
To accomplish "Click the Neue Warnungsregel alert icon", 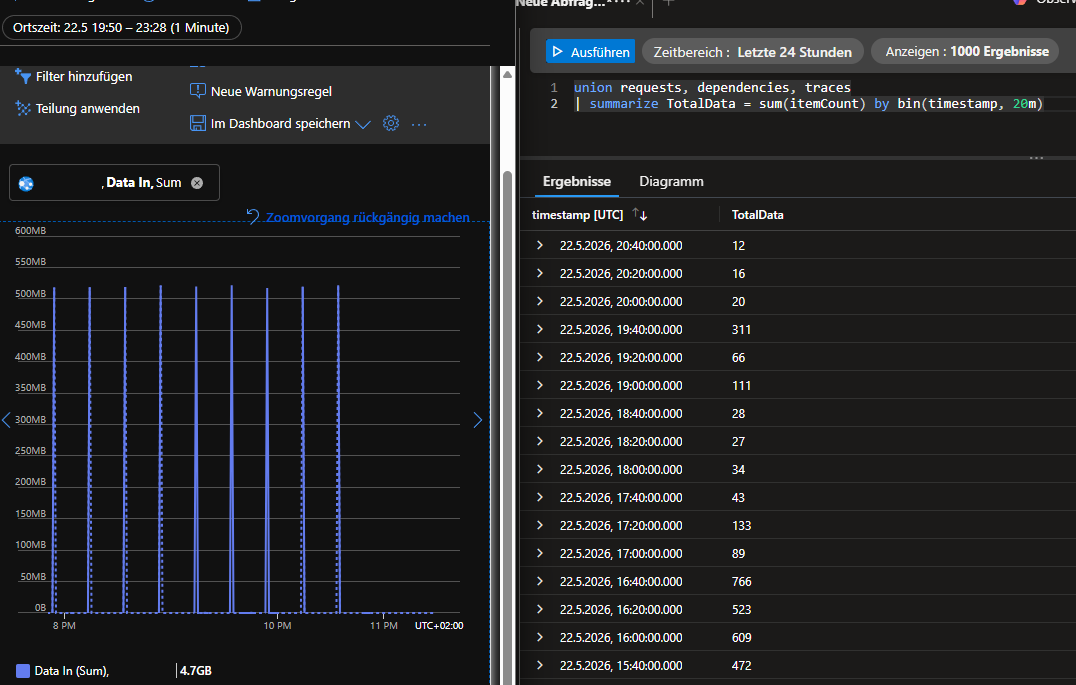I will [x=198, y=91].
